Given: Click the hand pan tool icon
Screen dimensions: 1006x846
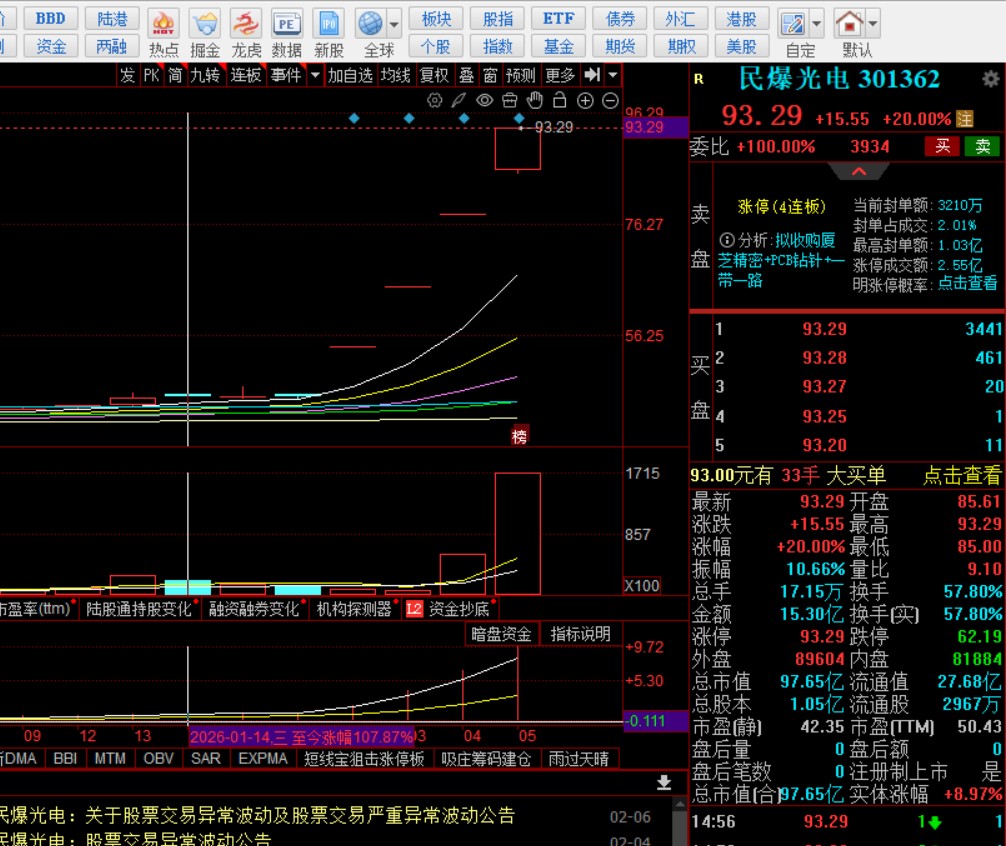Looking at the screenshot, I should pyautogui.click(x=535, y=100).
